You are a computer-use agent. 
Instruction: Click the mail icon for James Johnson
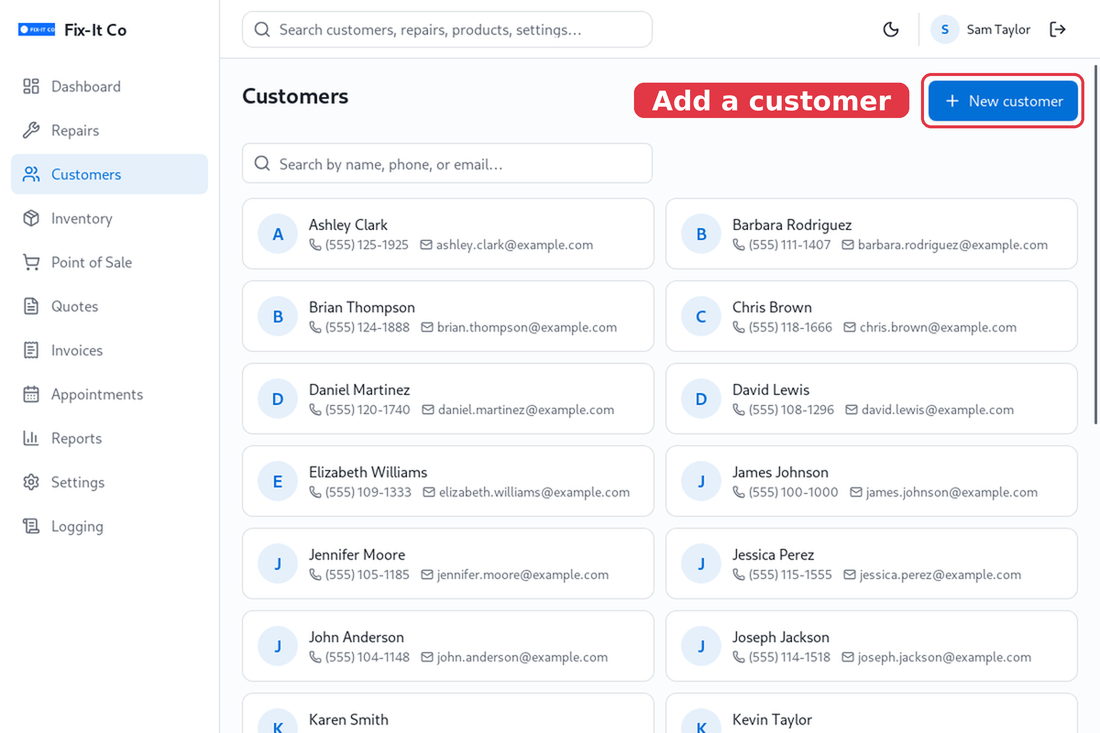[856, 492]
